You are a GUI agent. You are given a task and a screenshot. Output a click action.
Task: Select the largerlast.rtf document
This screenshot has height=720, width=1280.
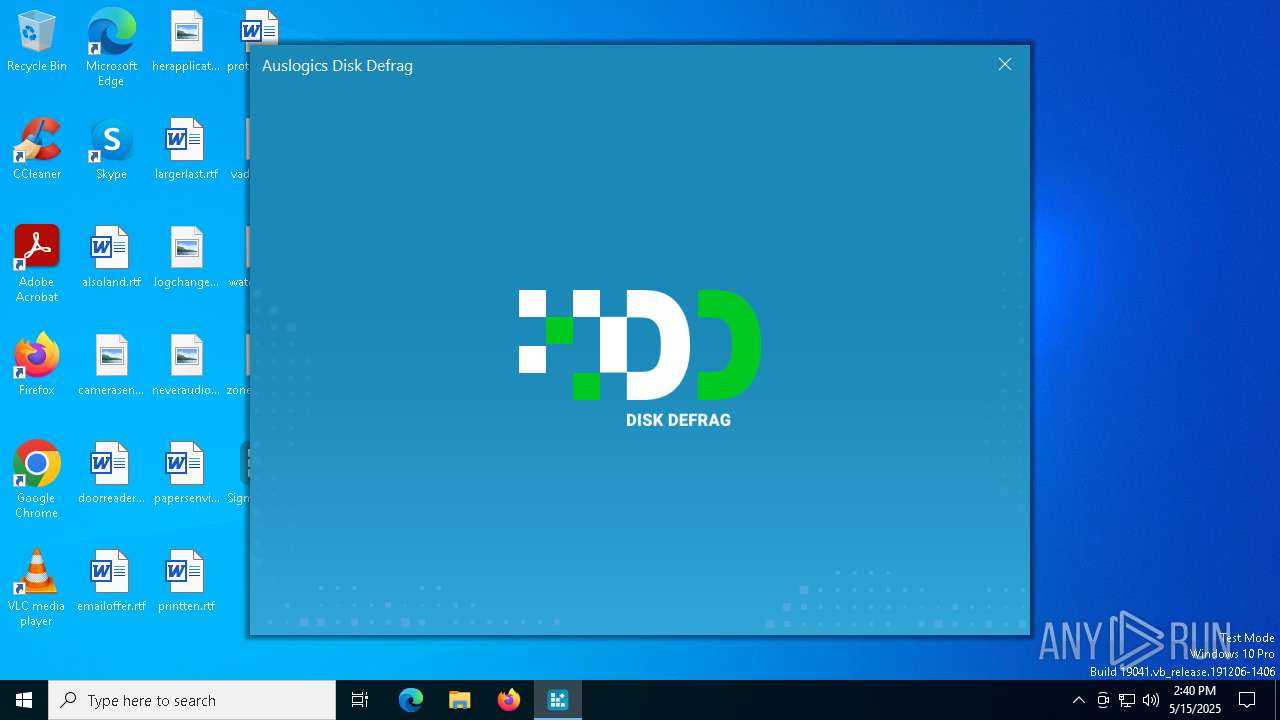(186, 149)
